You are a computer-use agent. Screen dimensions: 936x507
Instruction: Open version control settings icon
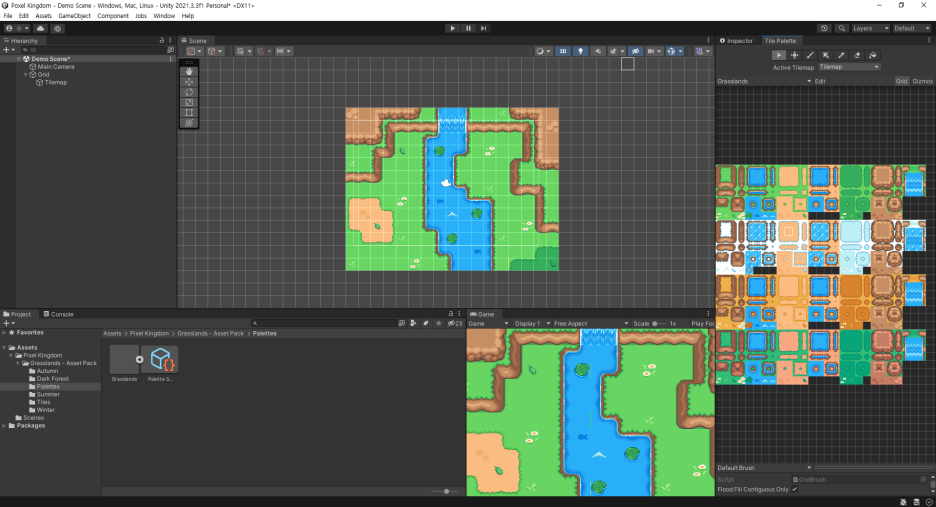coord(57,28)
